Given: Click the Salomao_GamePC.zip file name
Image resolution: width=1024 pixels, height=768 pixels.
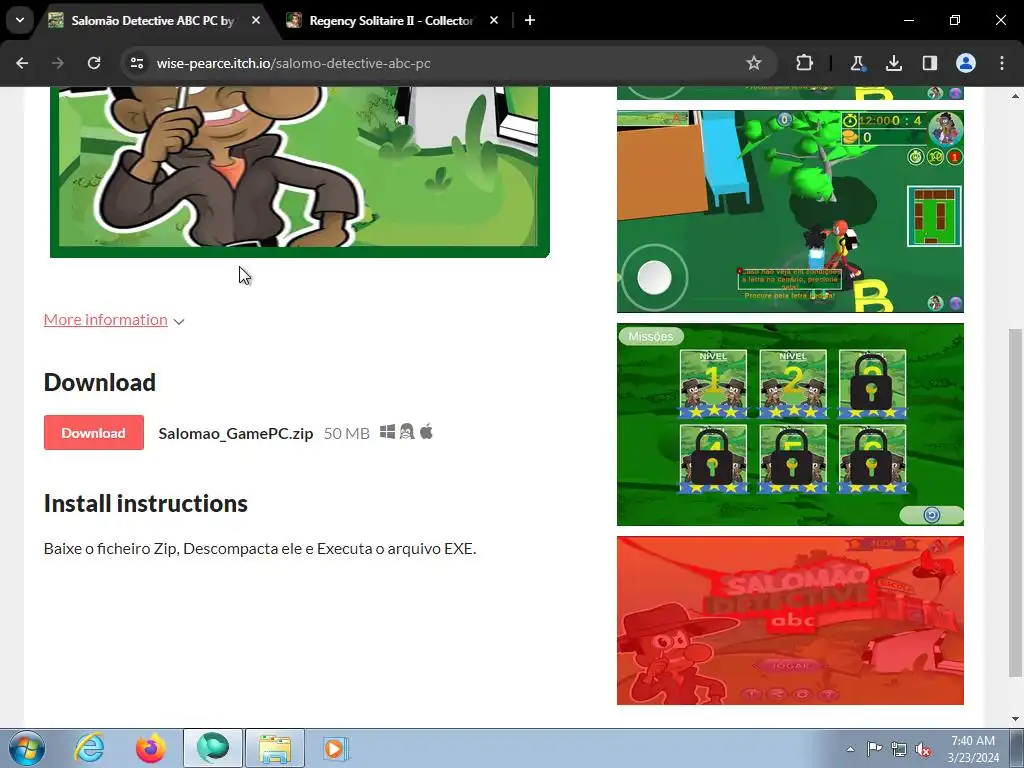Looking at the screenshot, I should coord(236,434).
